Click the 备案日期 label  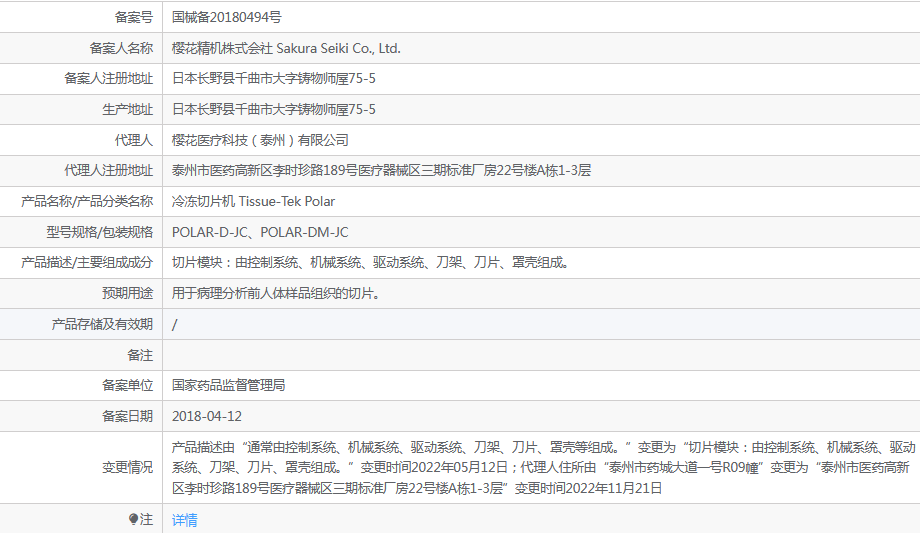[x=127, y=417]
